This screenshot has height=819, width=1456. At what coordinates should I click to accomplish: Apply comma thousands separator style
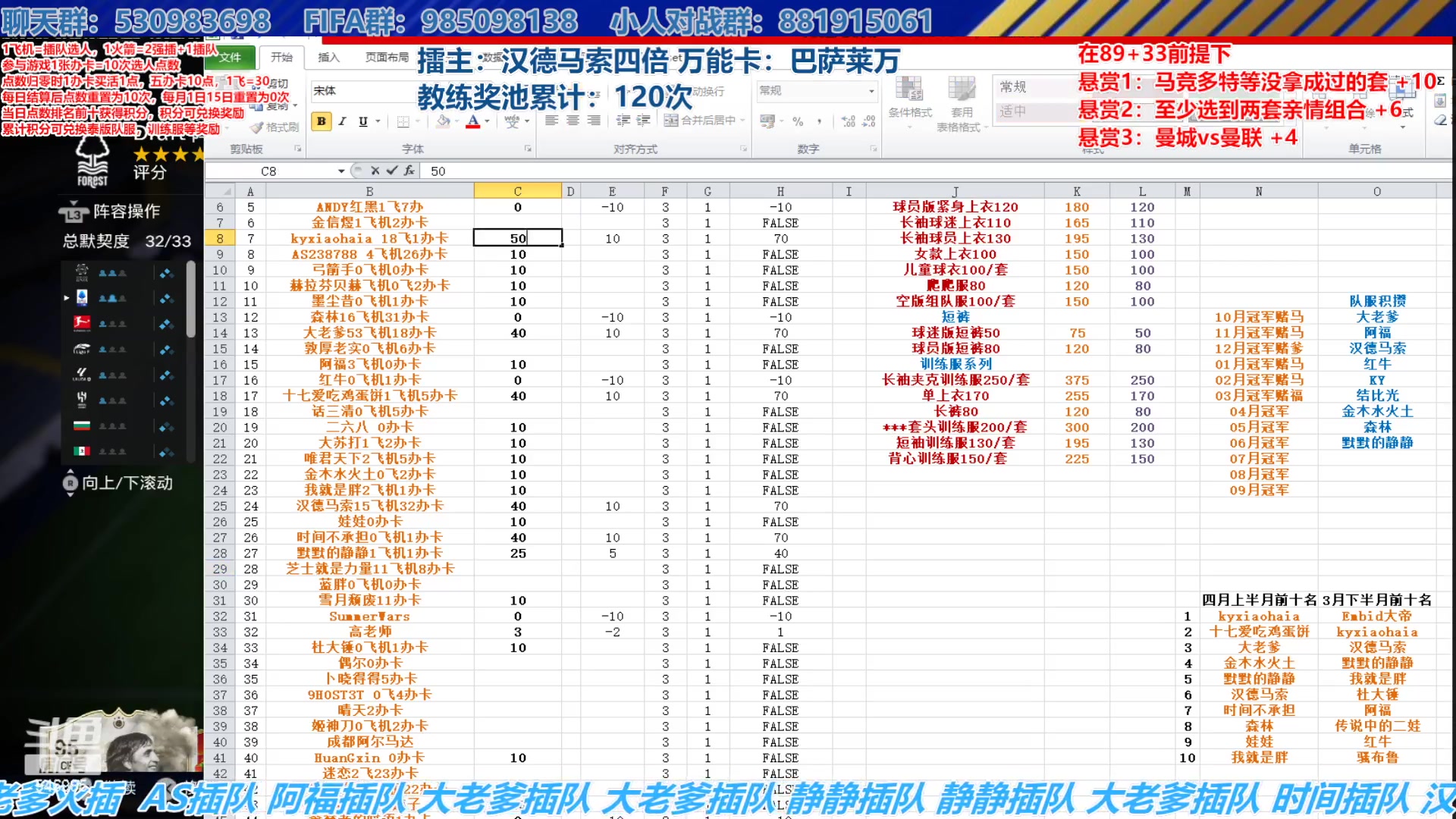pyautogui.click(x=819, y=121)
